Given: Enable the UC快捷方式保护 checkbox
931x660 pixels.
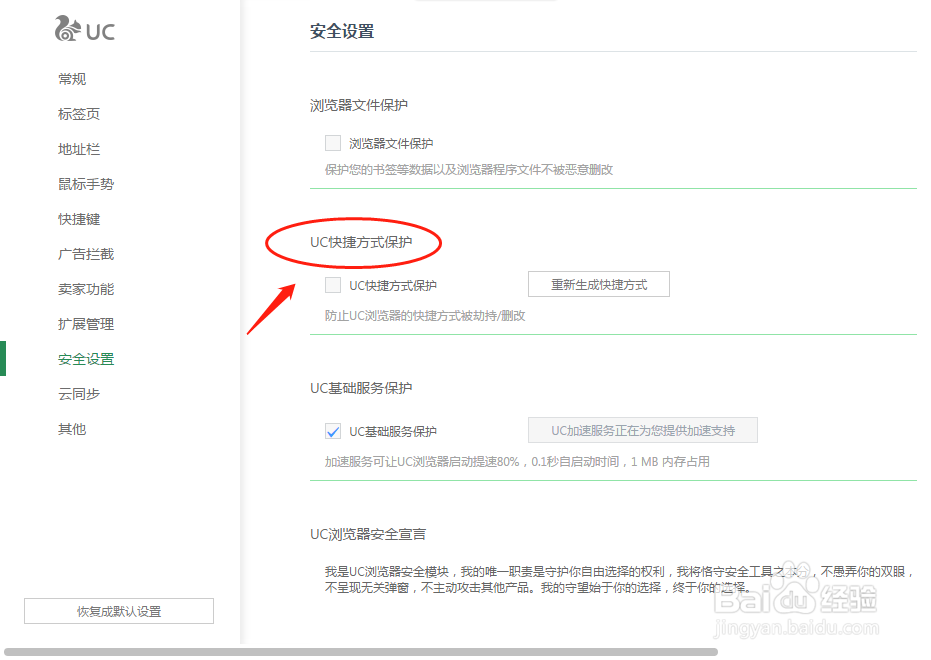Looking at the screenshot, I should (333, 285).
